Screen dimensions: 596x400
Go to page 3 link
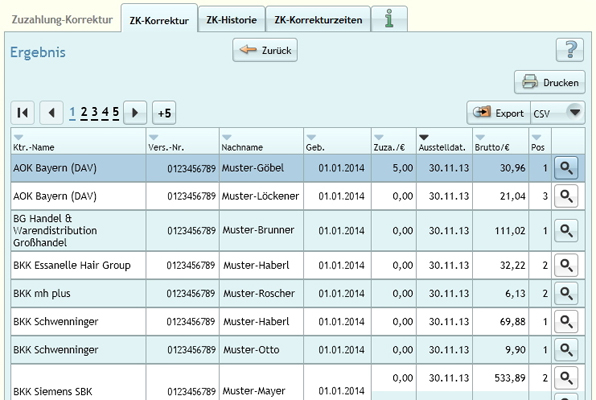click(94, 113)
